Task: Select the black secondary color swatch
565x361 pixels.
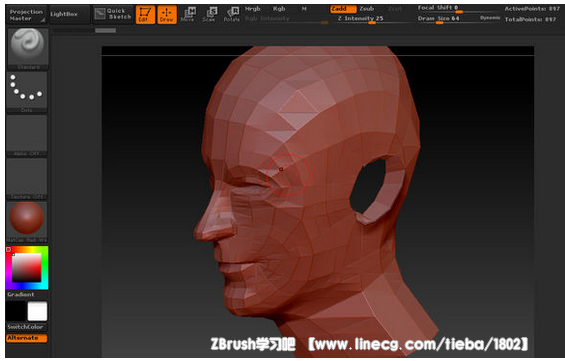Action: point(16,311)
